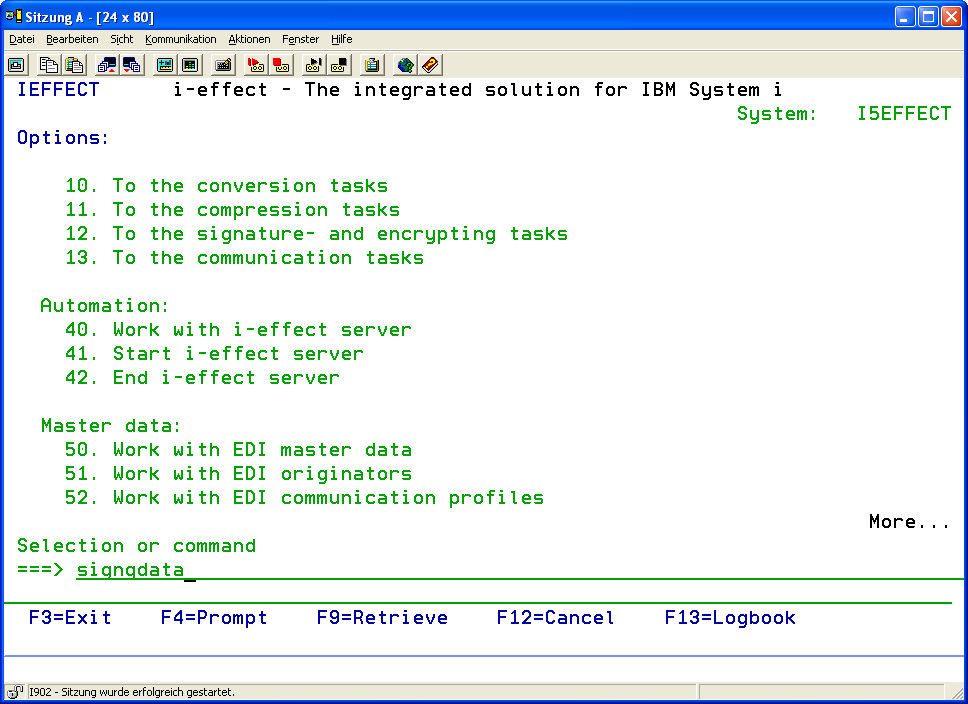
Task: Open the Datei menu
Action: point(22,39)
